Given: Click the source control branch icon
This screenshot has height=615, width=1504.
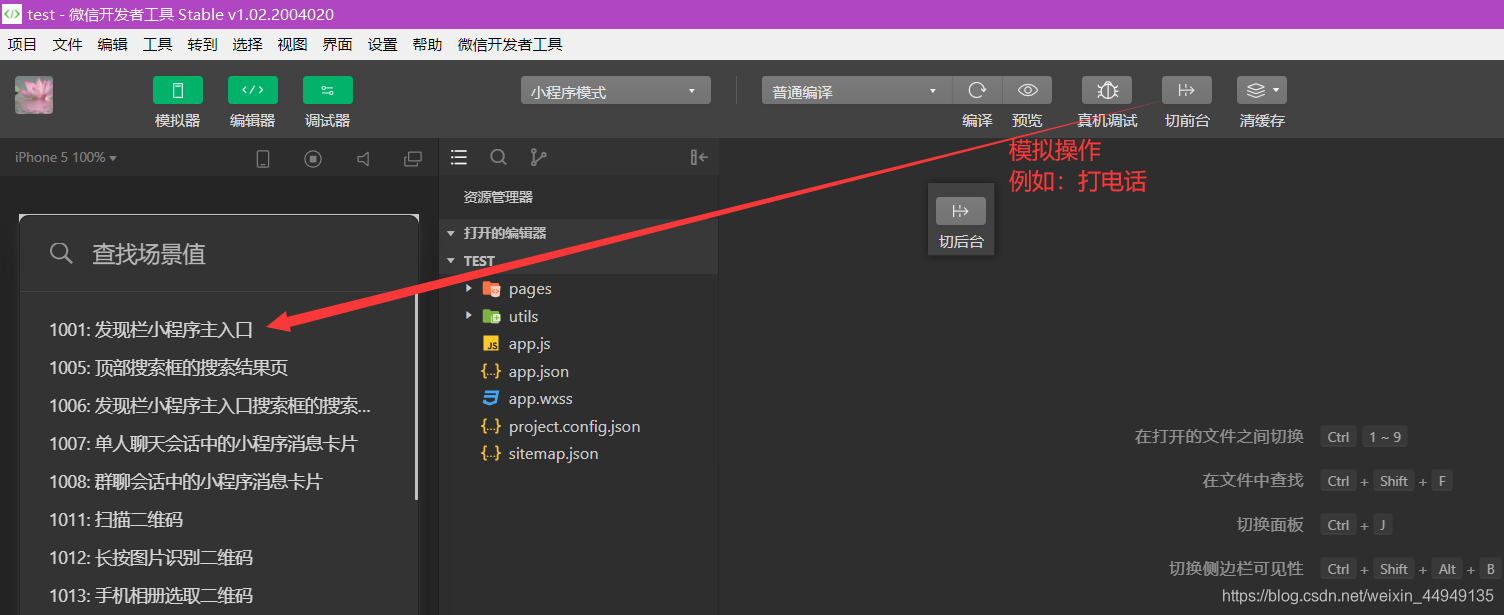Looking at the screenshot, I should pyautogui.click(x=538, y=157).
